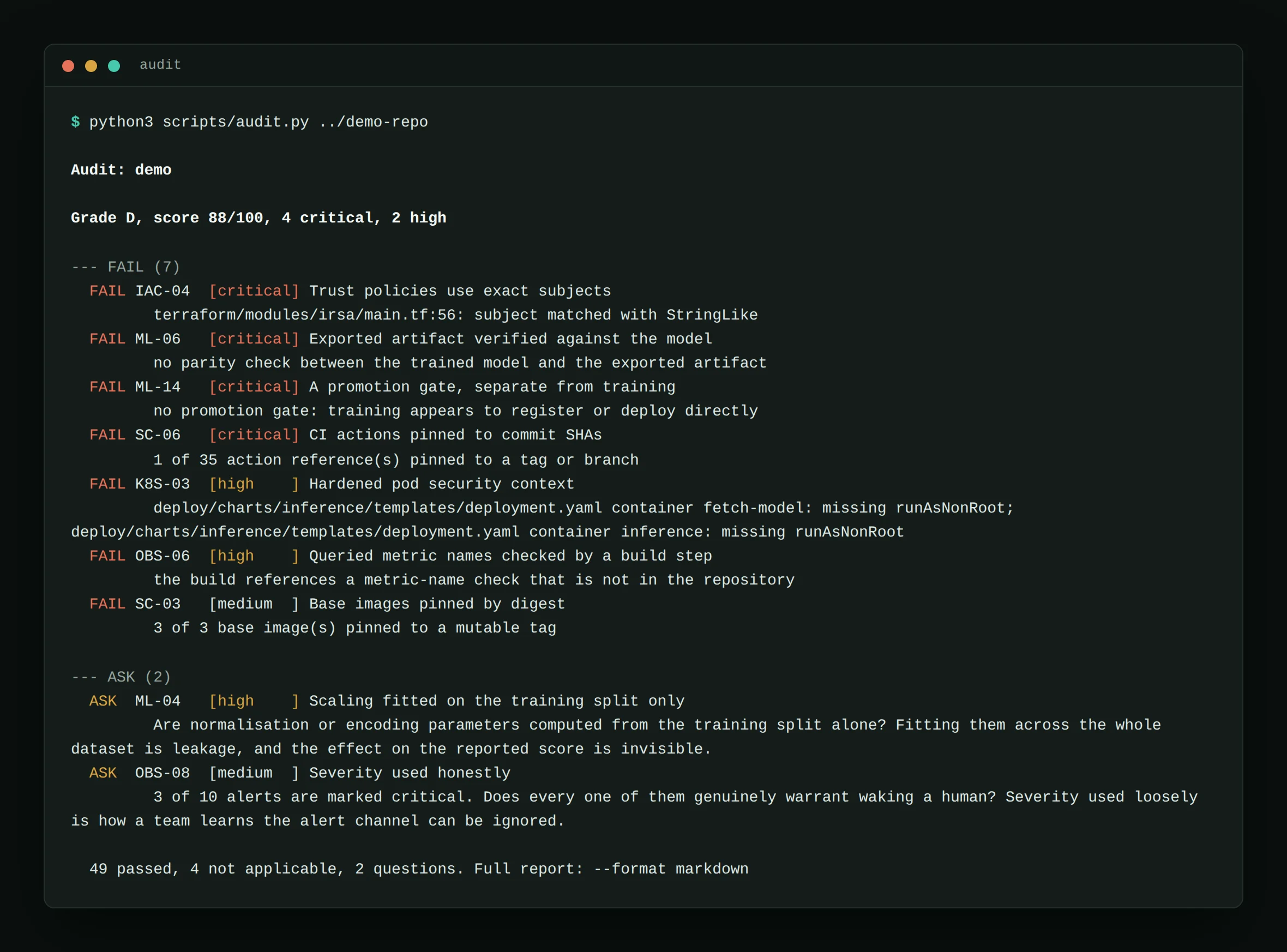The height and width of the screenshot is (952, 1287).
Task: Click '1 of 35 action reference(s)' detail line
Action: (396, 460)
